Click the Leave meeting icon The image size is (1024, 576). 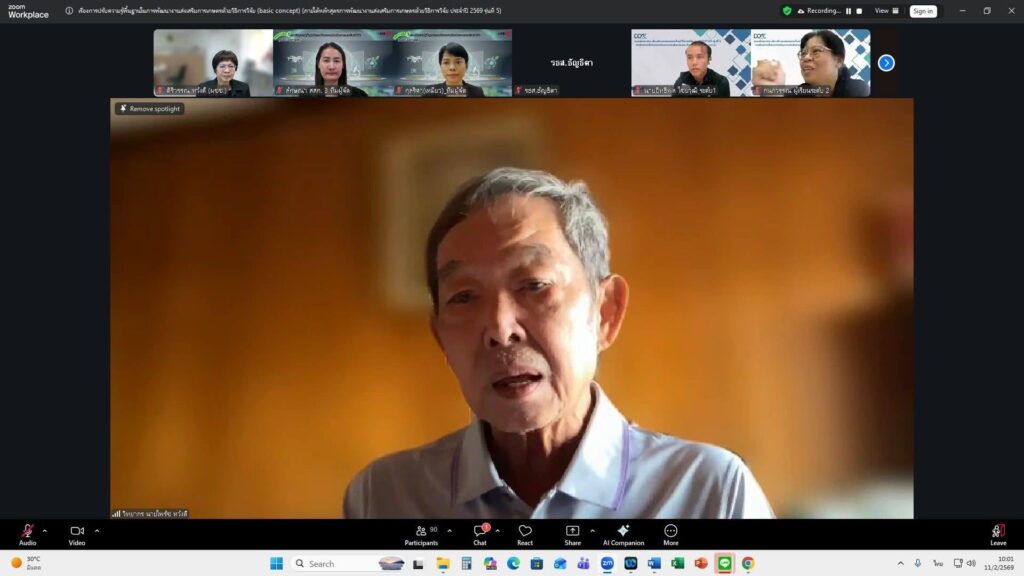[x=997, y=531]
